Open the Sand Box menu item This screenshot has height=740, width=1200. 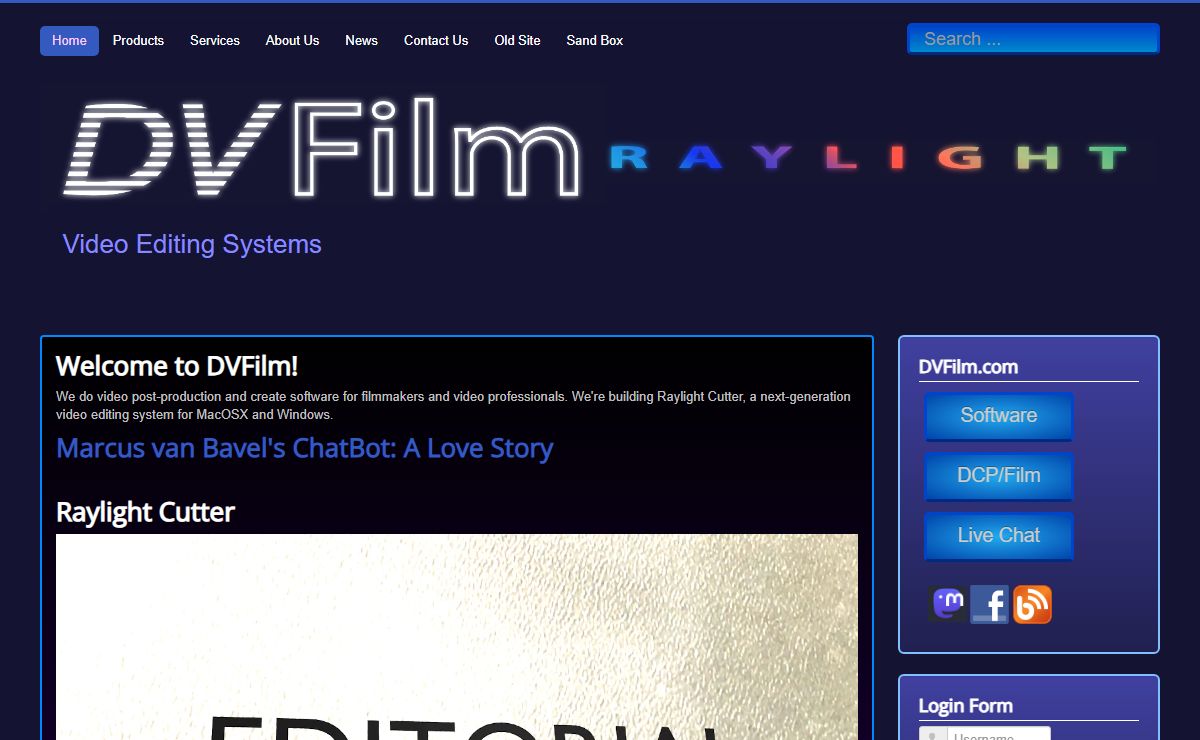(x=595, y=41)
